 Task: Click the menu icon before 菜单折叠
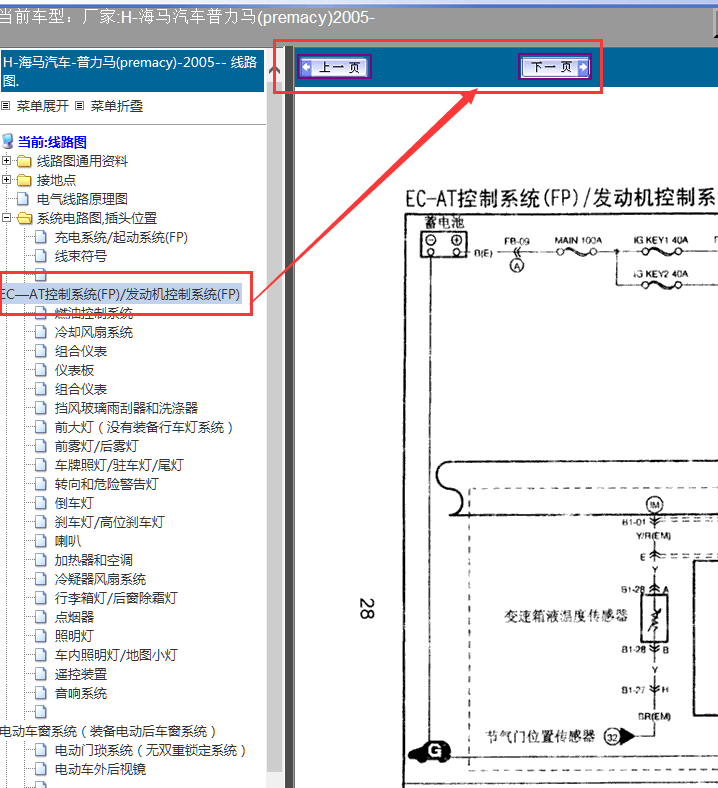79,106
